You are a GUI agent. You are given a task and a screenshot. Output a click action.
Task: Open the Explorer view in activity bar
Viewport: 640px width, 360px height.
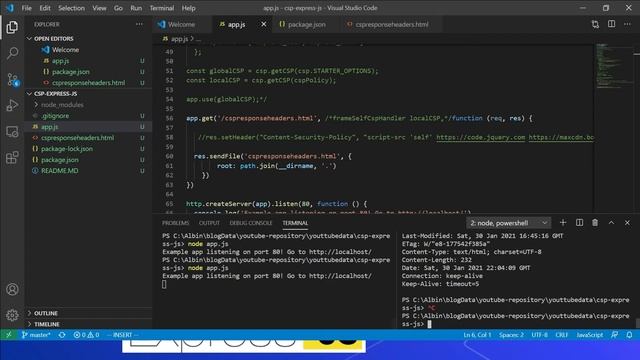click(12, 27)
